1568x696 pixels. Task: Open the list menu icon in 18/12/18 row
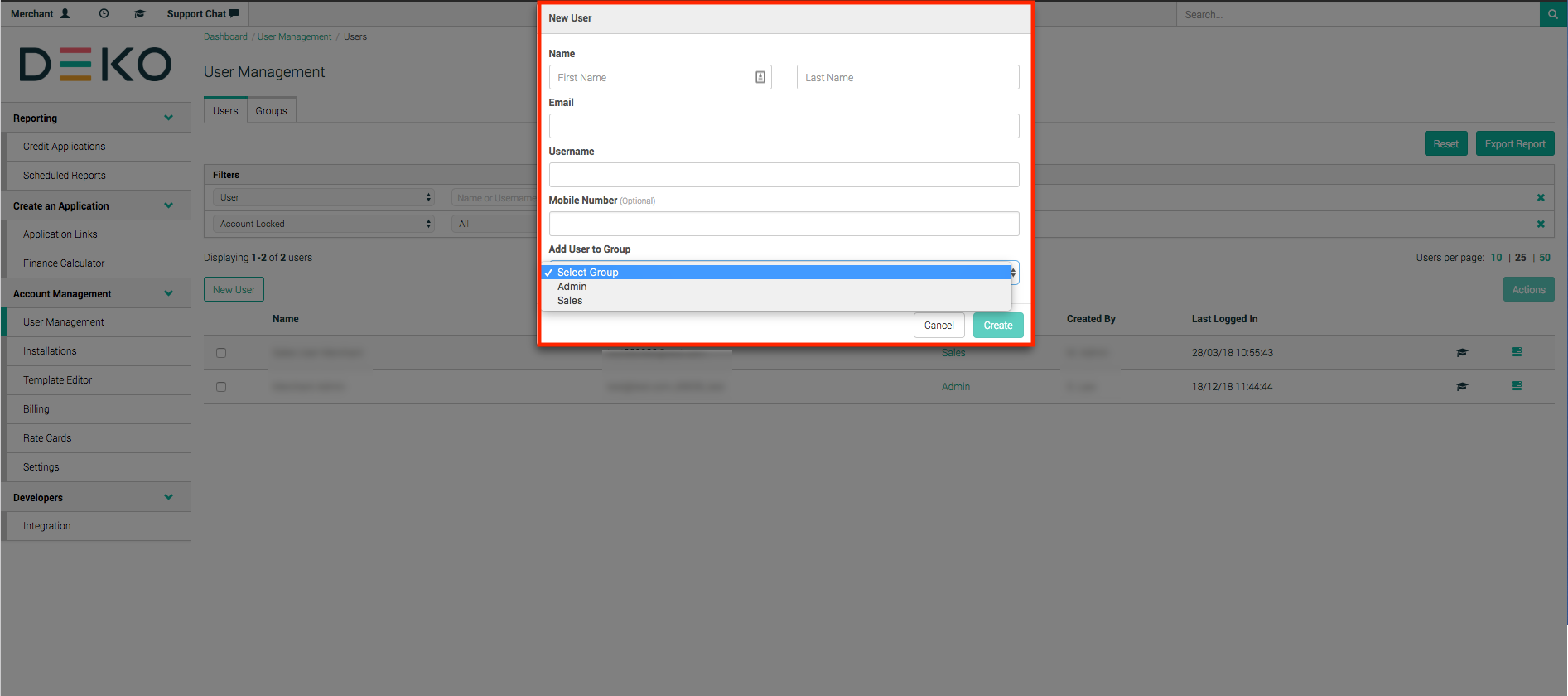1517,386
